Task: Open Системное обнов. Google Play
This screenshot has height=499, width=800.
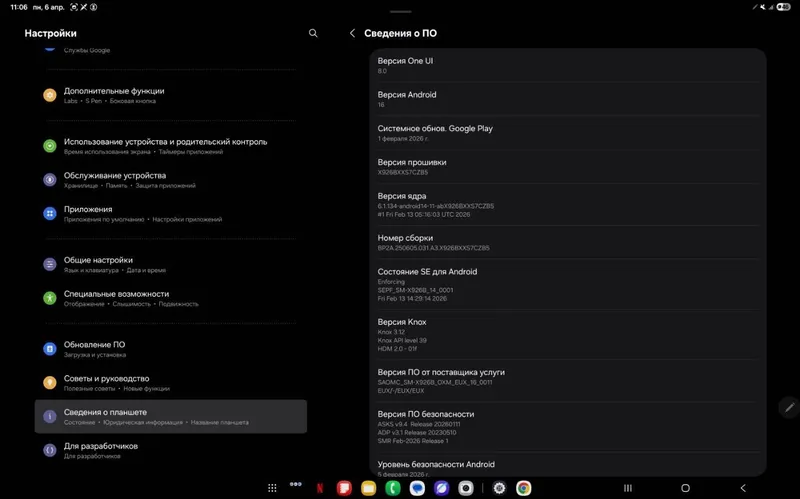Action: (568, 133)
